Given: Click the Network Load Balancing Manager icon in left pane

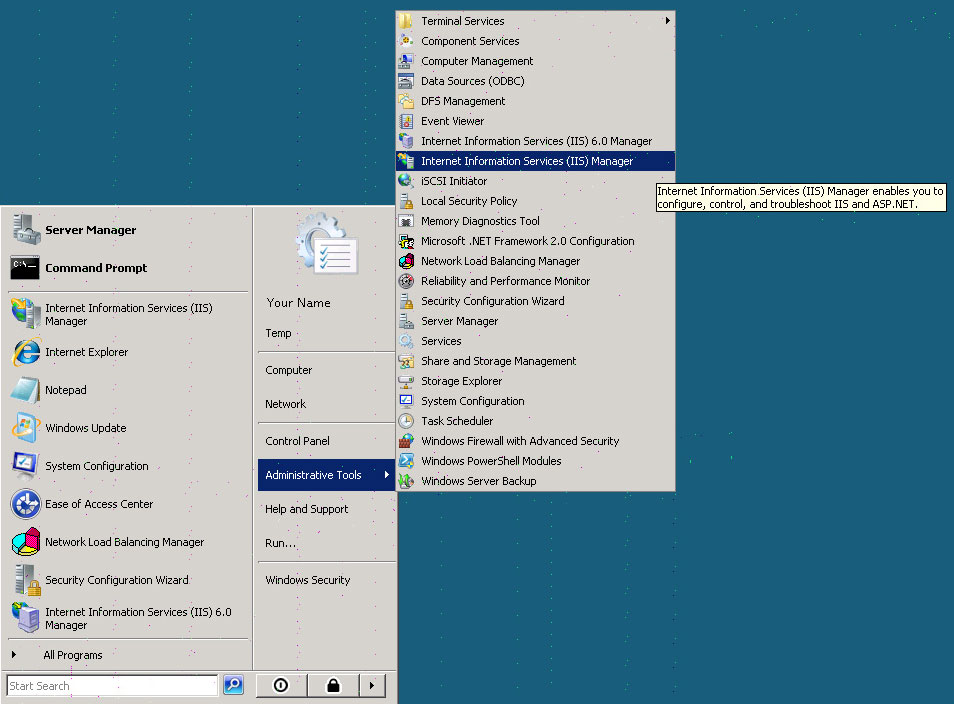Looking at the screenshot, I should pyautogui.click(x=26, y=542).
